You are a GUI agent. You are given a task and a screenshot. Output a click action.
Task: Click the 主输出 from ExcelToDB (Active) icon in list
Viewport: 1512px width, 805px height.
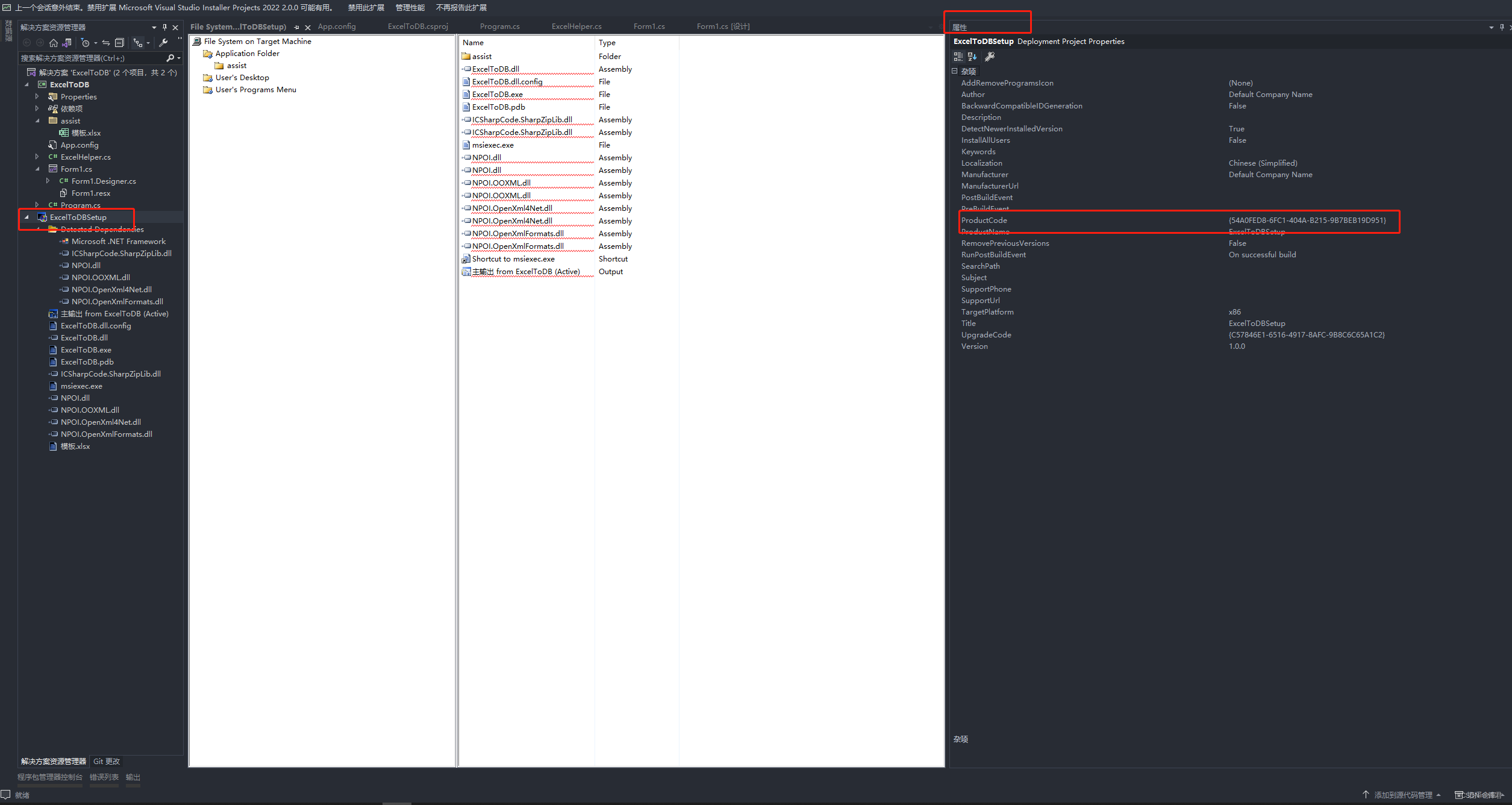[x=466, y=272]
